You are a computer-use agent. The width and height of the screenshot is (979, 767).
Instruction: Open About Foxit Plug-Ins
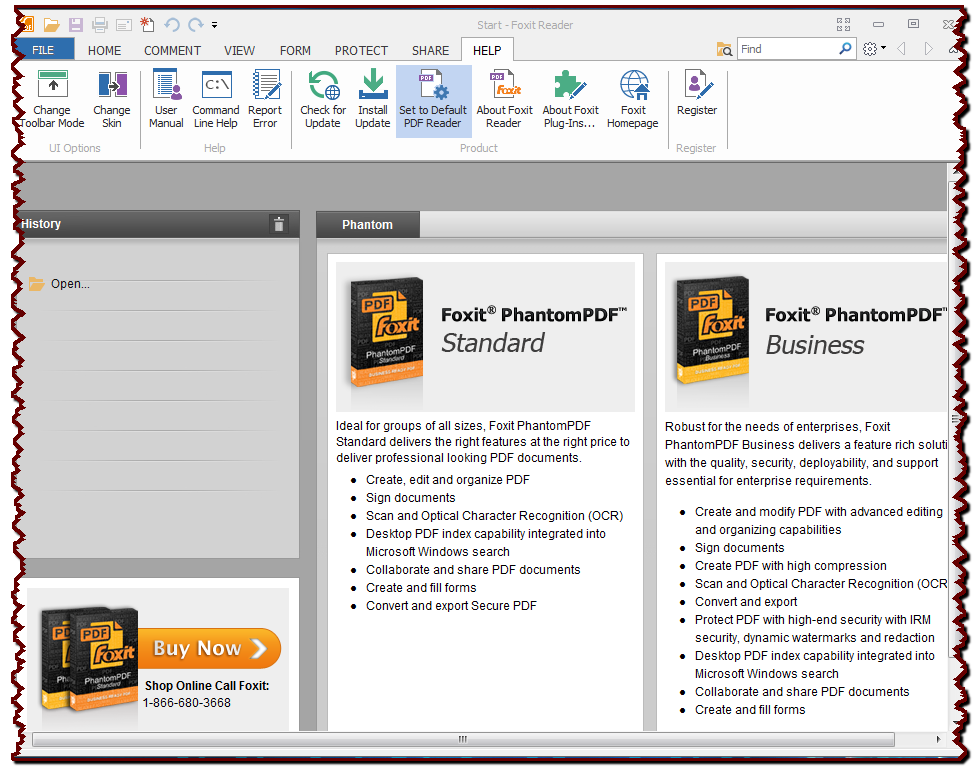570,100
